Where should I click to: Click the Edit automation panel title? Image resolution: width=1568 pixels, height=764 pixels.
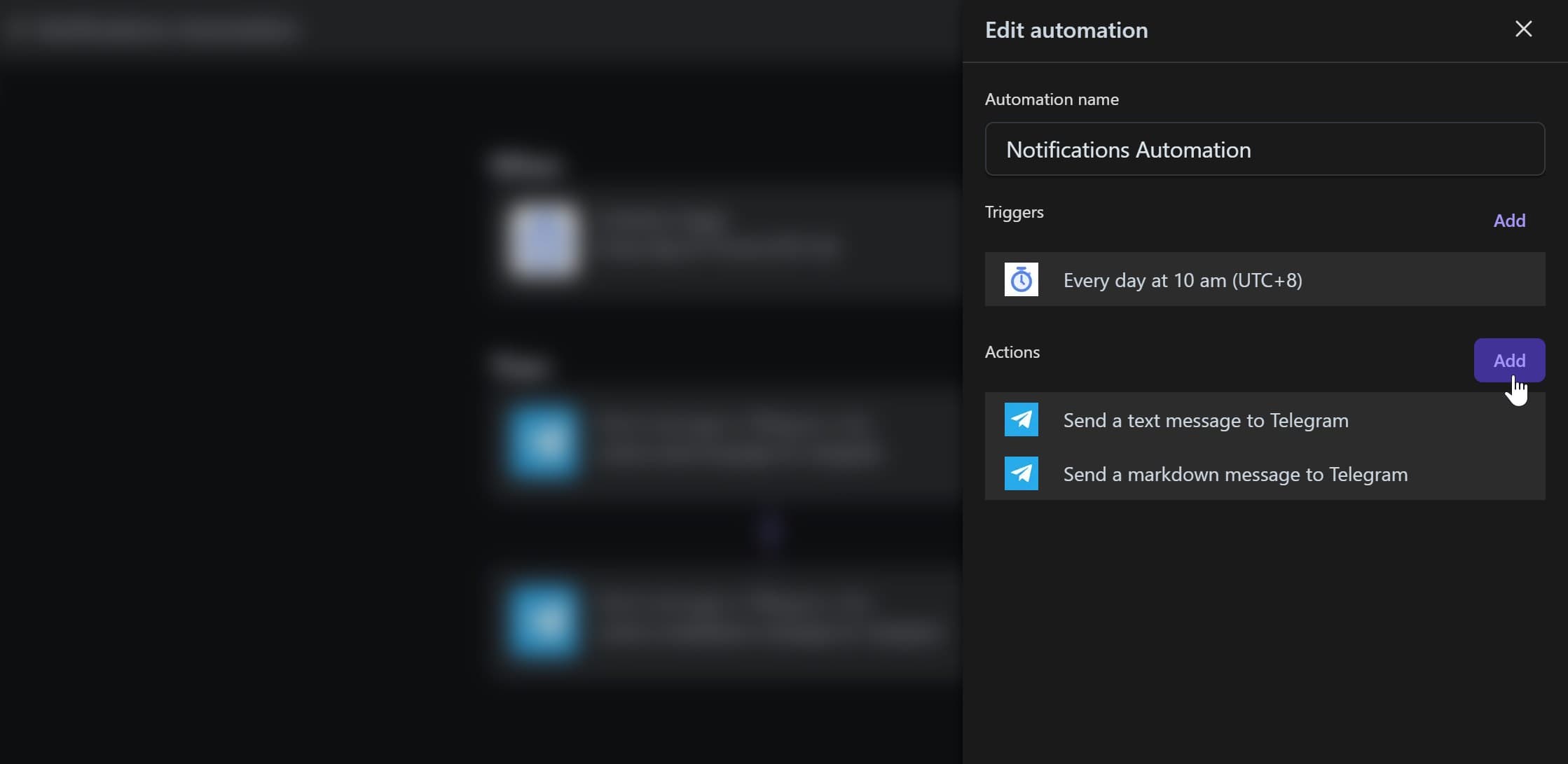coord(1066,29)
